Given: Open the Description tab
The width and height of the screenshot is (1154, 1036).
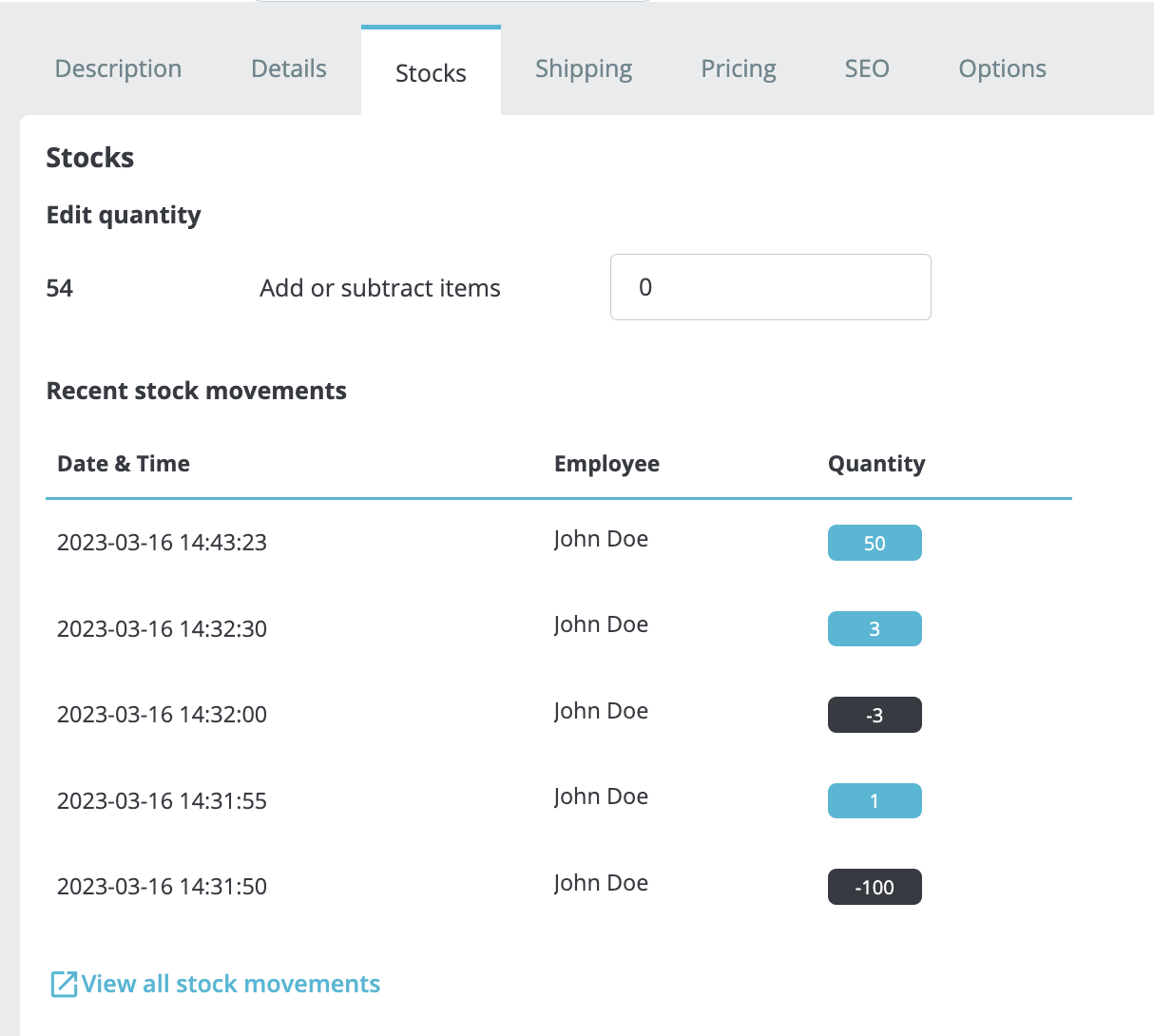Looking at the screenshot, I should click(x=118, y=69).
